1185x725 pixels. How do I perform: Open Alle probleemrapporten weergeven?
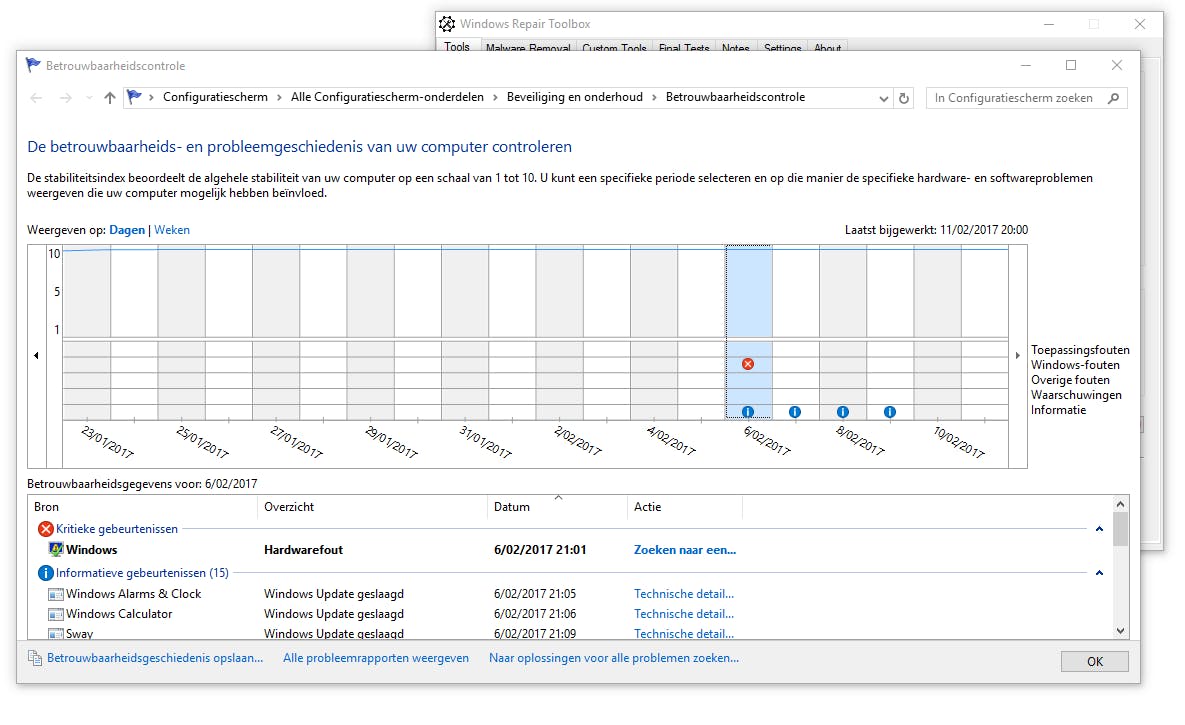tap(376, 658)
